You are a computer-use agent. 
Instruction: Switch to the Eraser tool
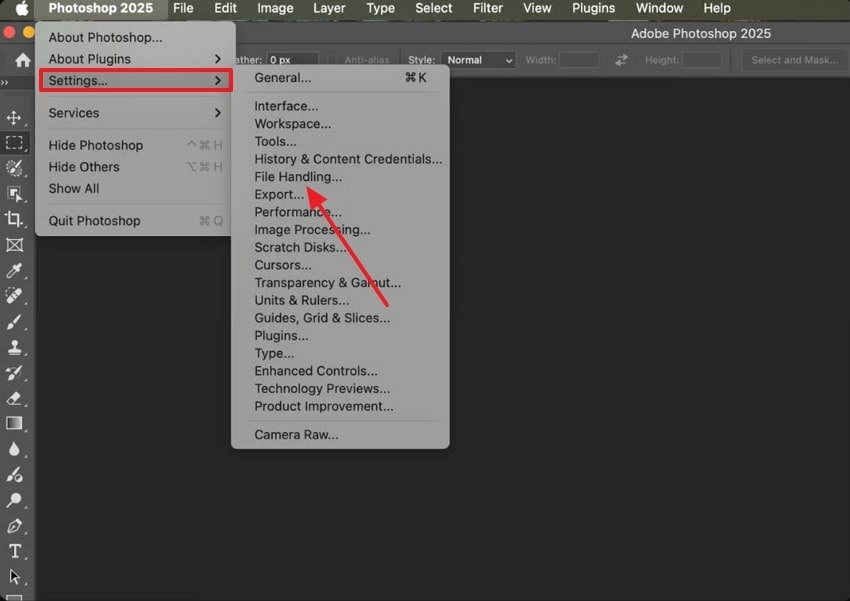click(16, 397)
